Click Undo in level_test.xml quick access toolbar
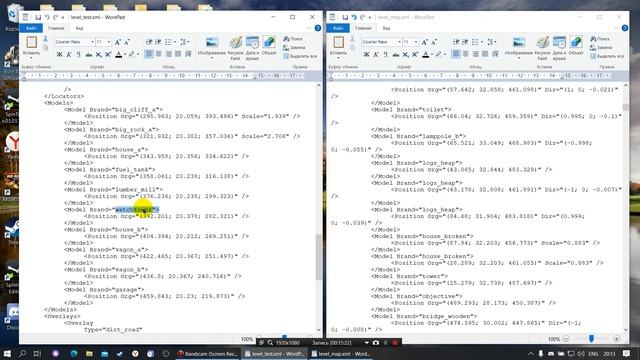 click(47, 17)
